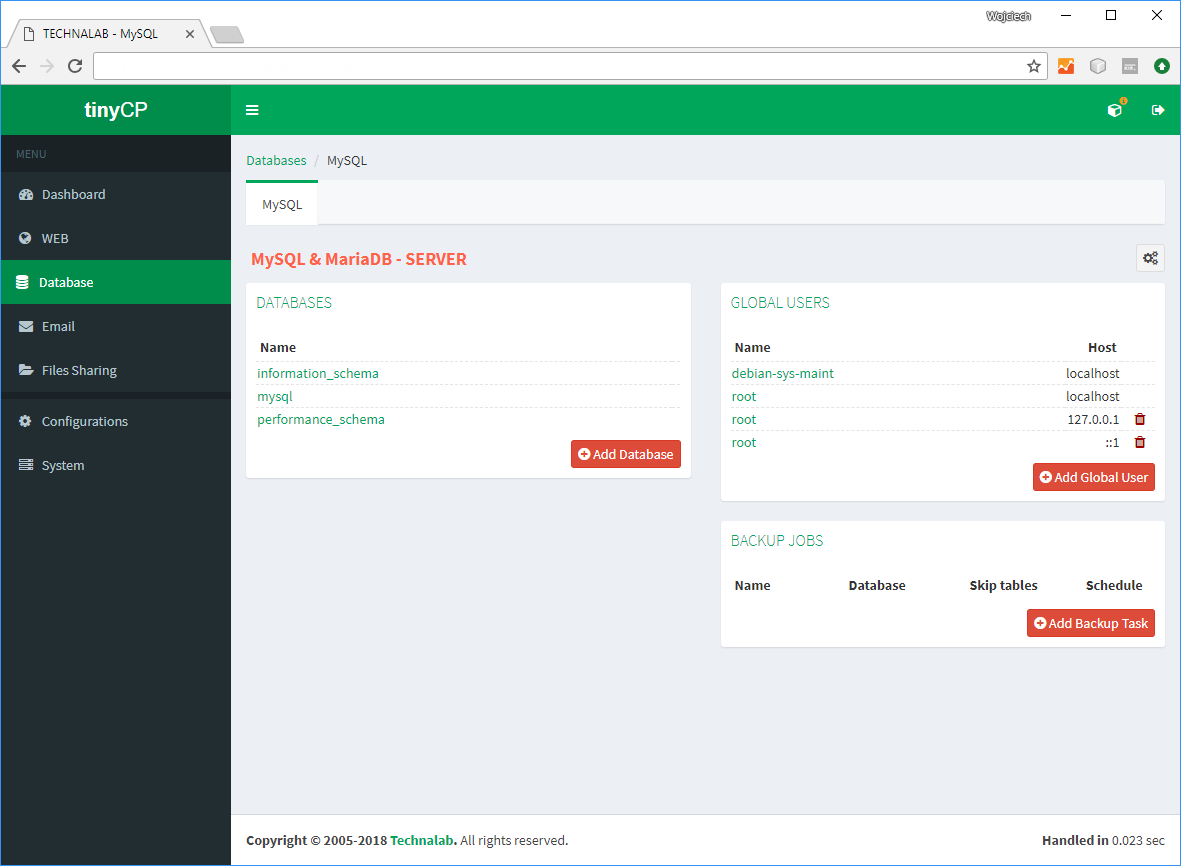Open the information_schema database link

318,374
